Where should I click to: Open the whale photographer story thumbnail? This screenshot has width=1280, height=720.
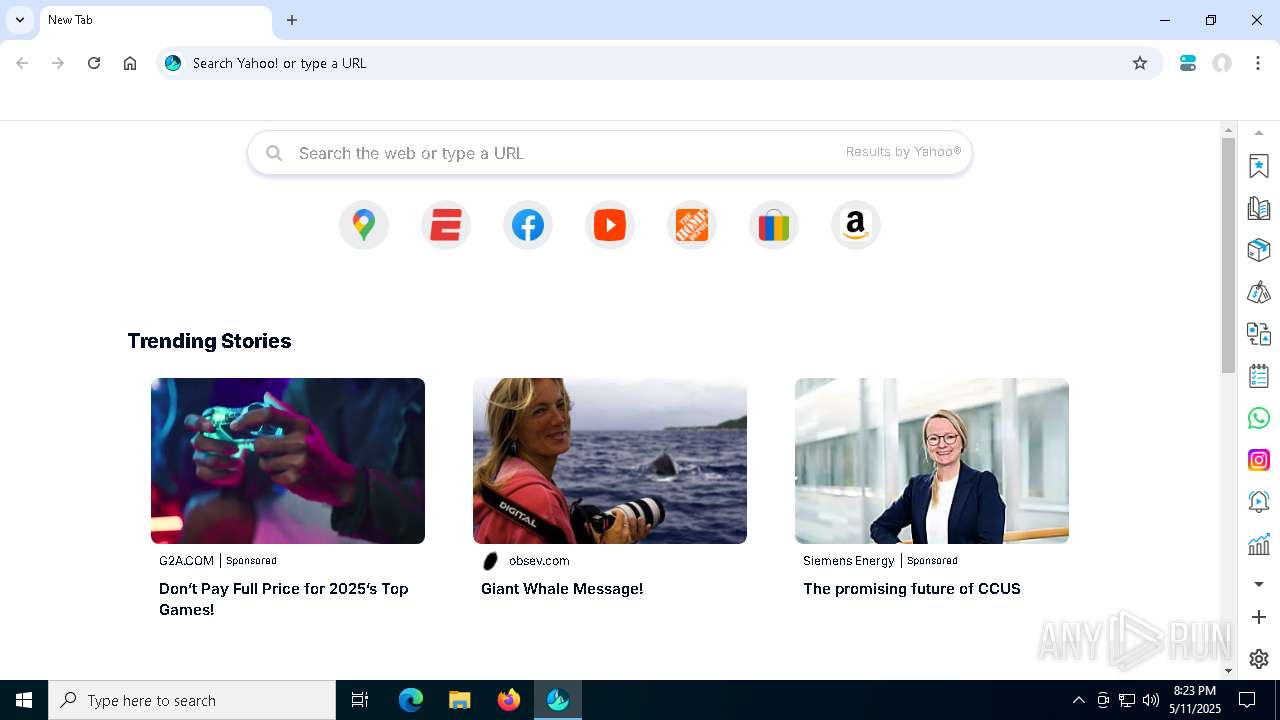pos(610,461)
